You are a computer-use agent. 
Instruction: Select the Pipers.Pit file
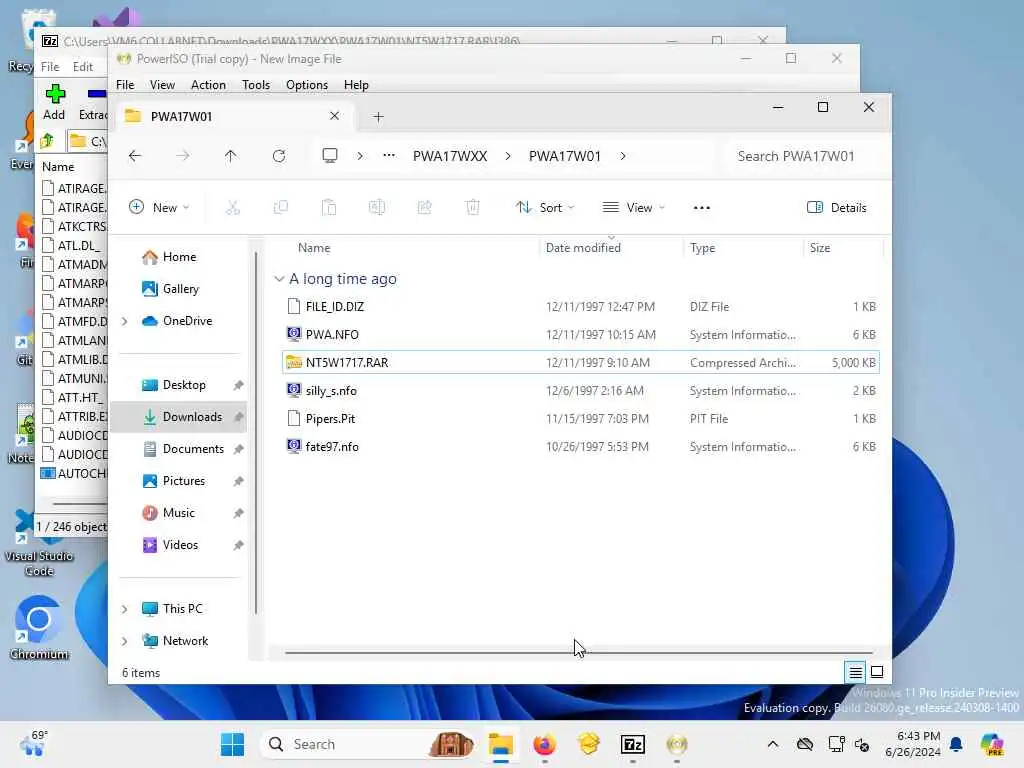(581, 419)
